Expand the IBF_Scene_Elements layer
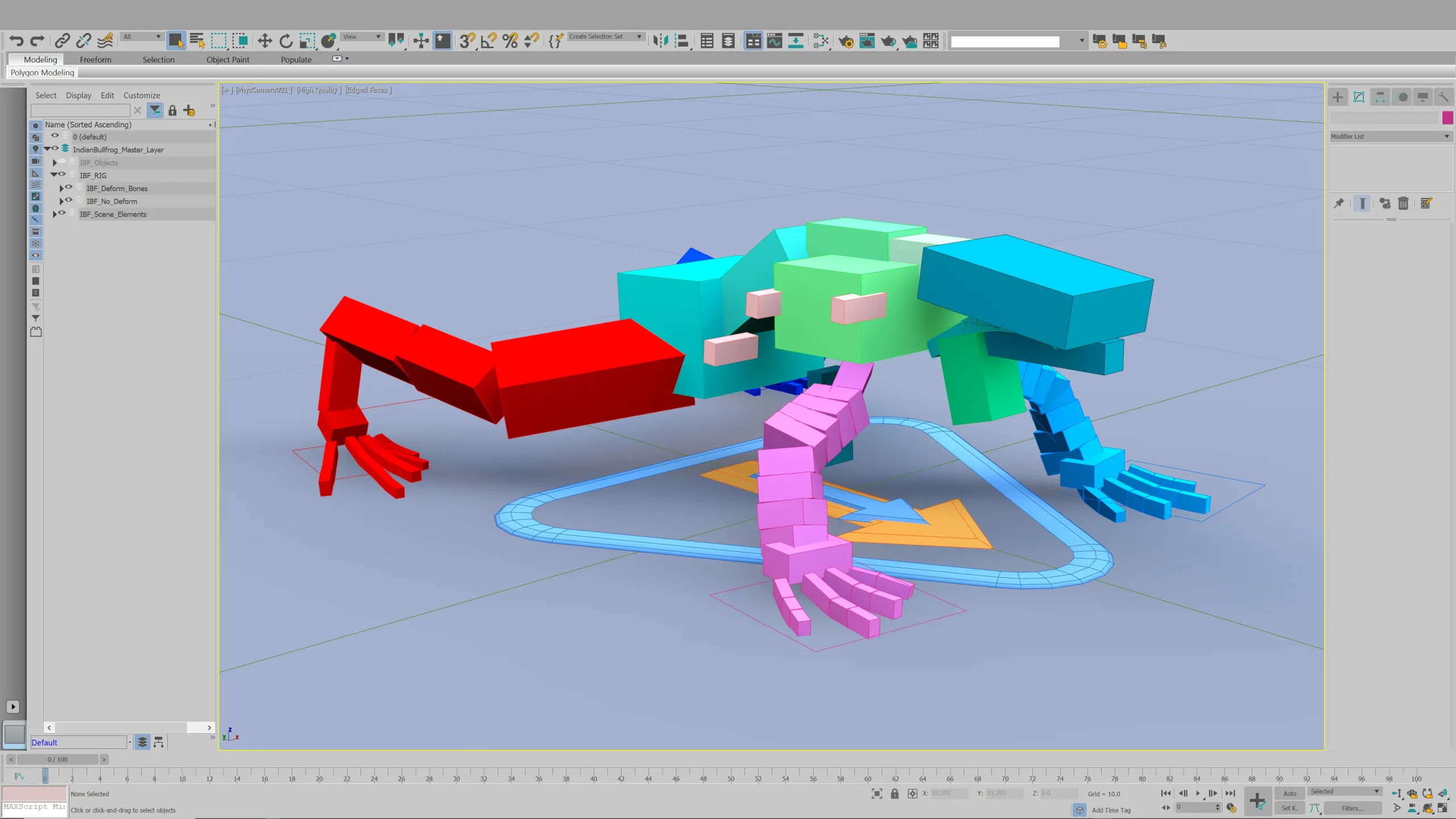This screenshot has height=819, width=1456. click(x=55, y=214)
